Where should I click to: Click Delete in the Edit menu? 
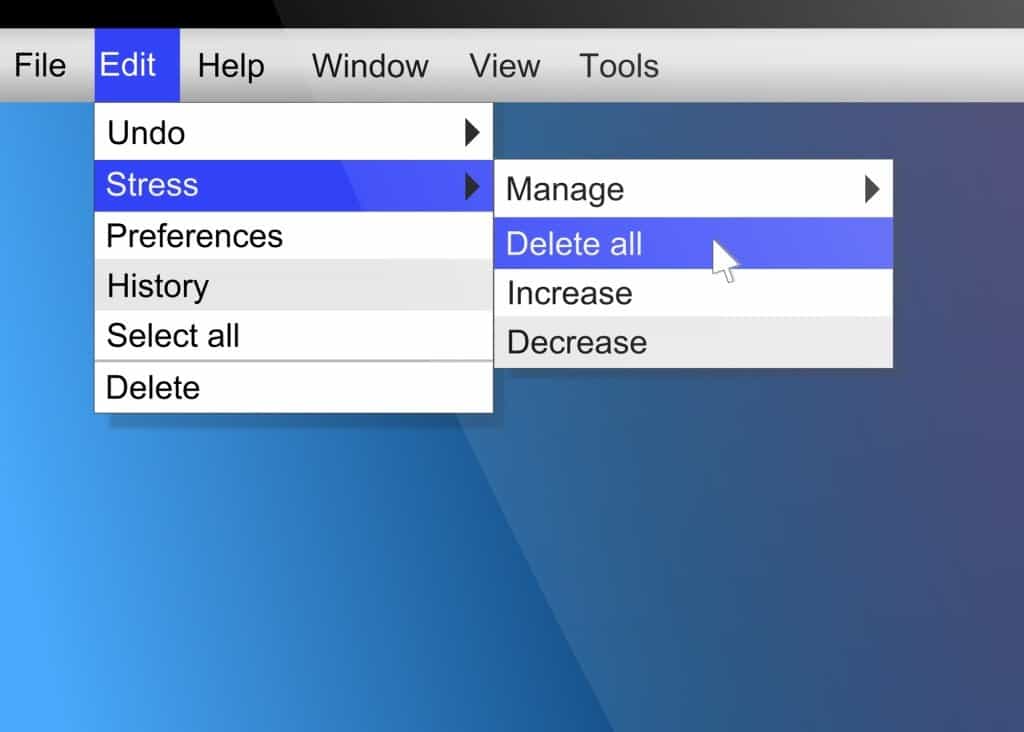153,387
